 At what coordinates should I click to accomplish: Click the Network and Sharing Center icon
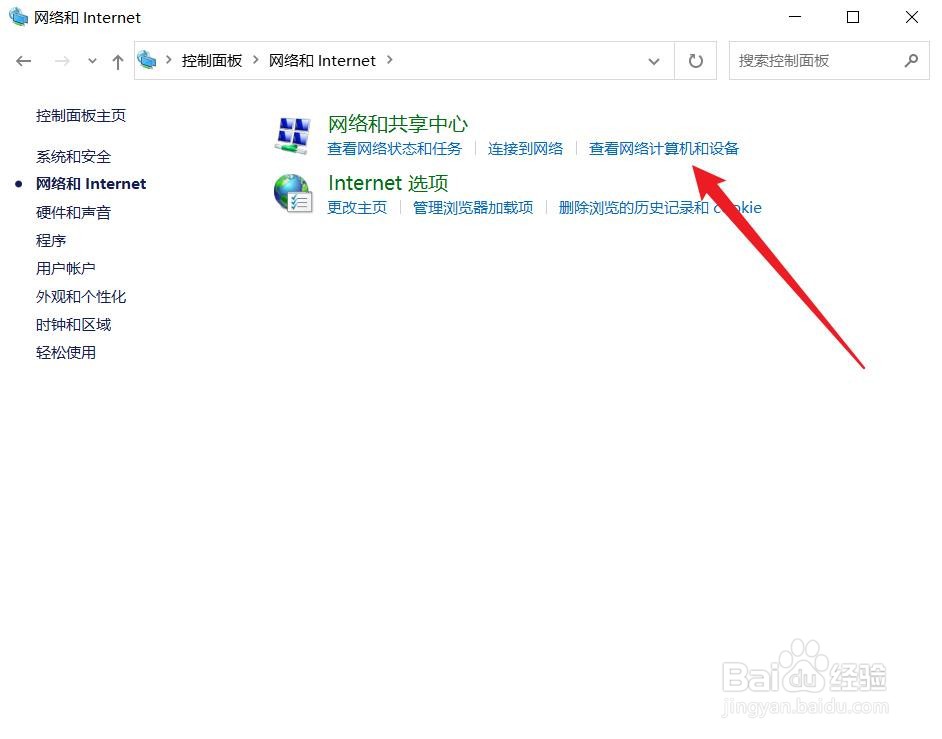pyautogui.click(x=292, y=135)
